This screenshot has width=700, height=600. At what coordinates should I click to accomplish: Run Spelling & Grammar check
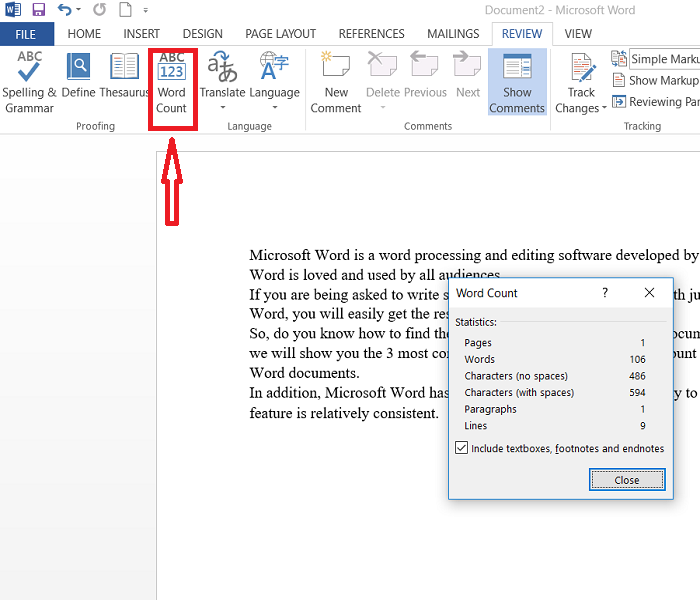[x=29, y=82]
